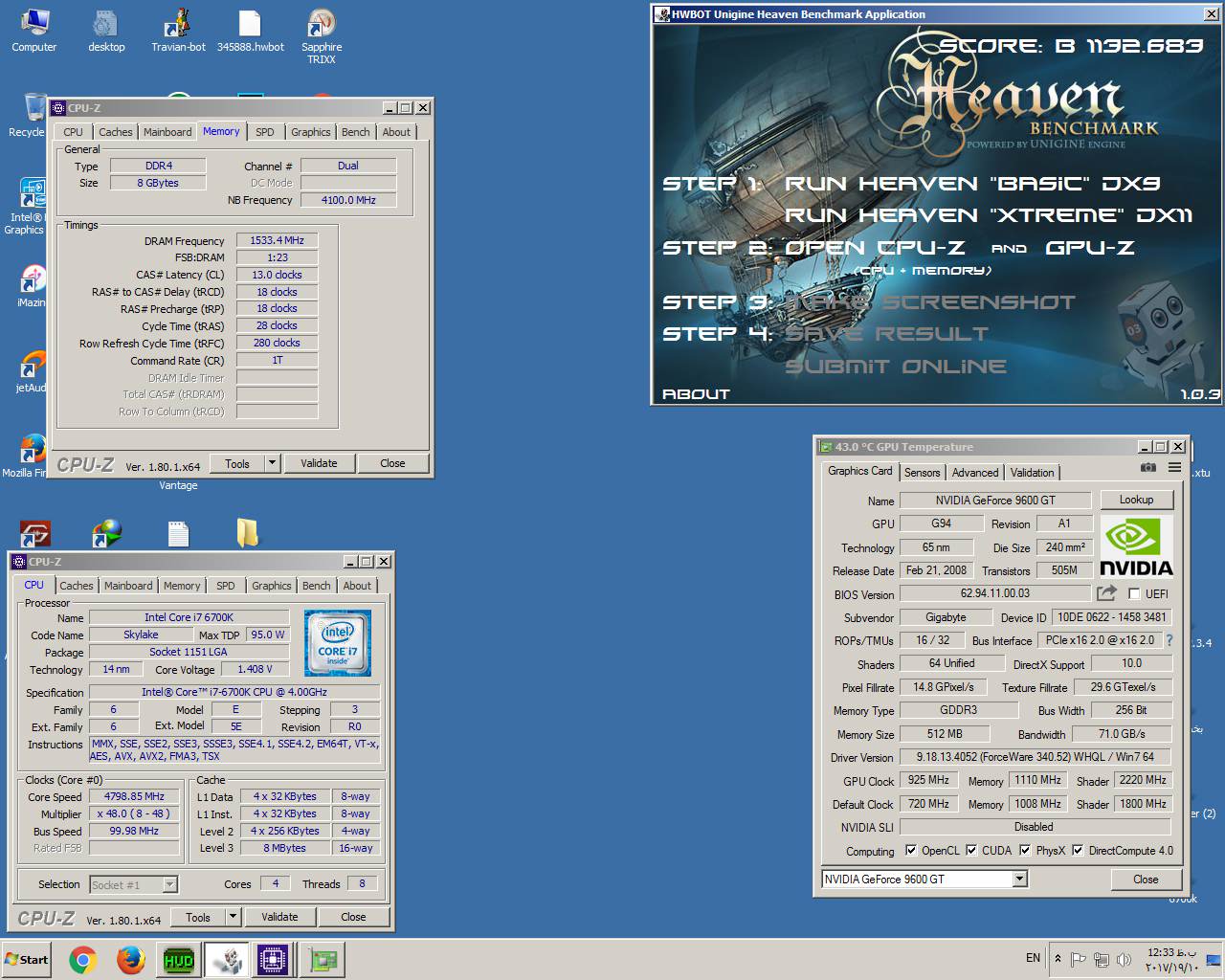Image resolution: width=1225 pixels, height=980 pixels.
Task: Click the Start button
Action: (x=28, y=959)
